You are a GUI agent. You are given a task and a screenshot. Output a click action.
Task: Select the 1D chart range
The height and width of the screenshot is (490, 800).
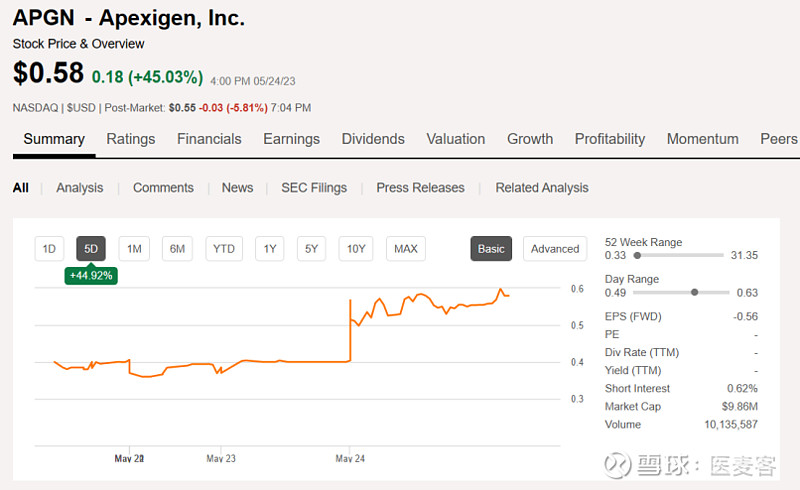point(48,249)
